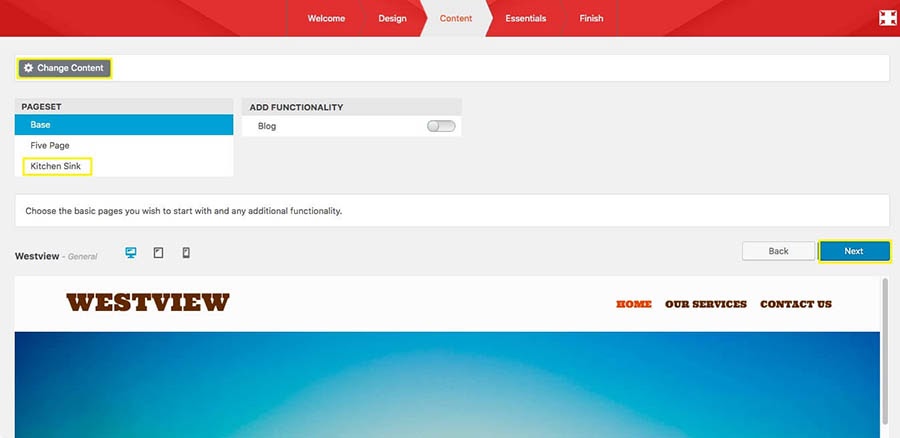Click the blue hero image in preview

[x=447, y=385]
